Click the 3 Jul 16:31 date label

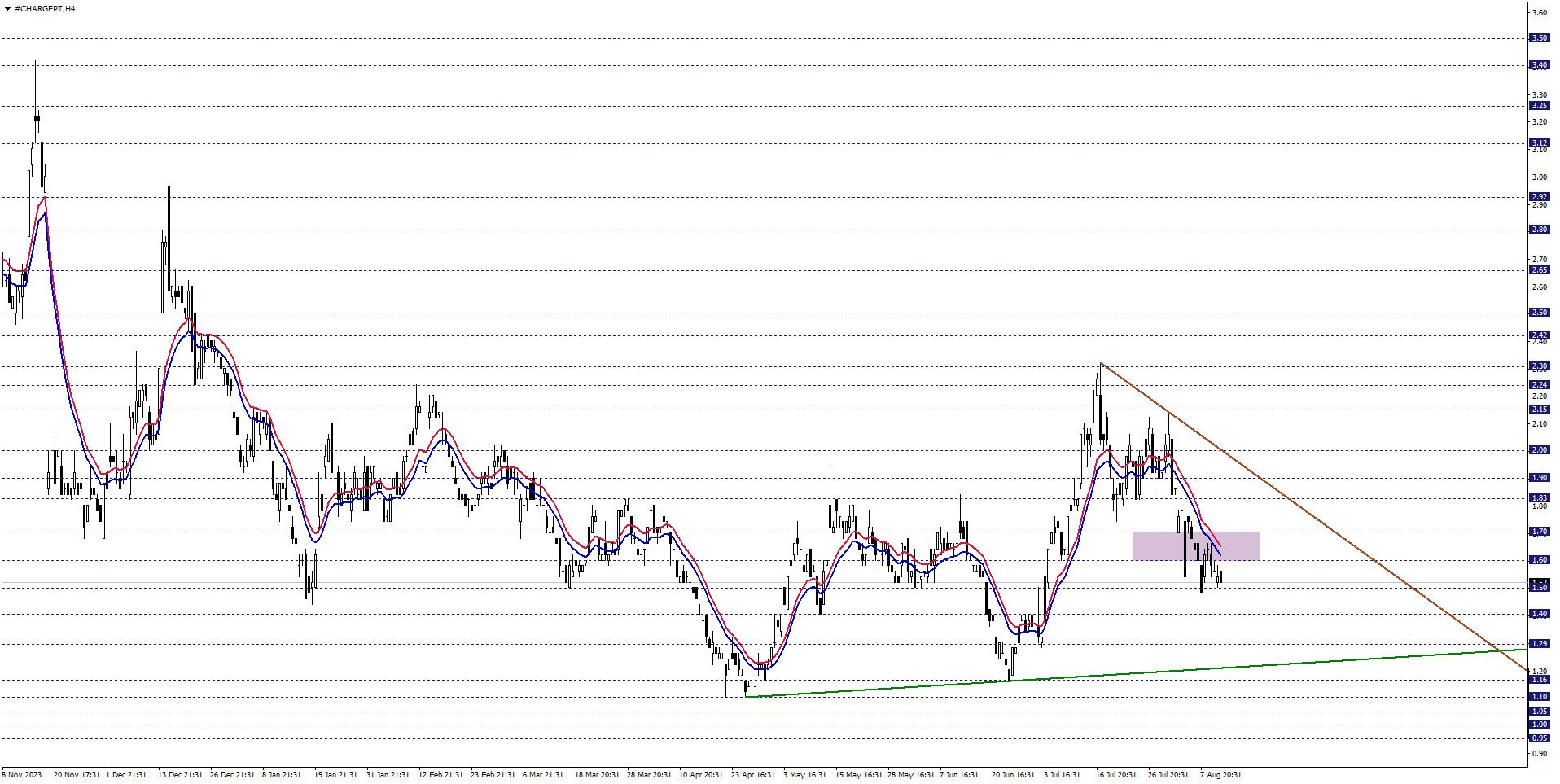pos(1062,775)
